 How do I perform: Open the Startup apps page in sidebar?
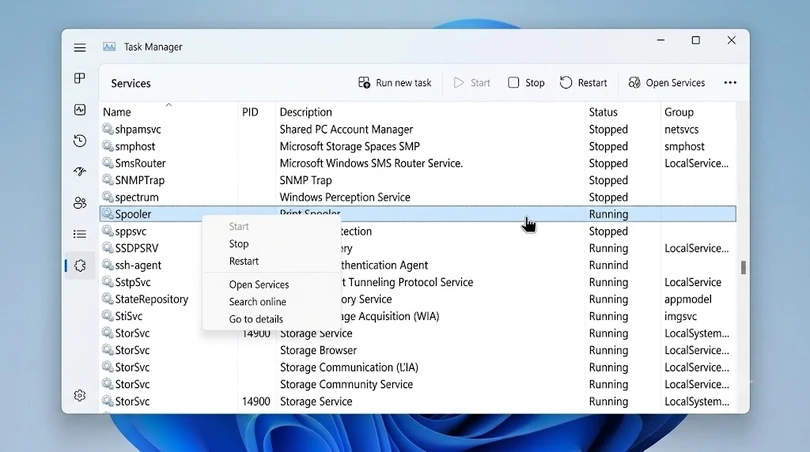[80, 172]
